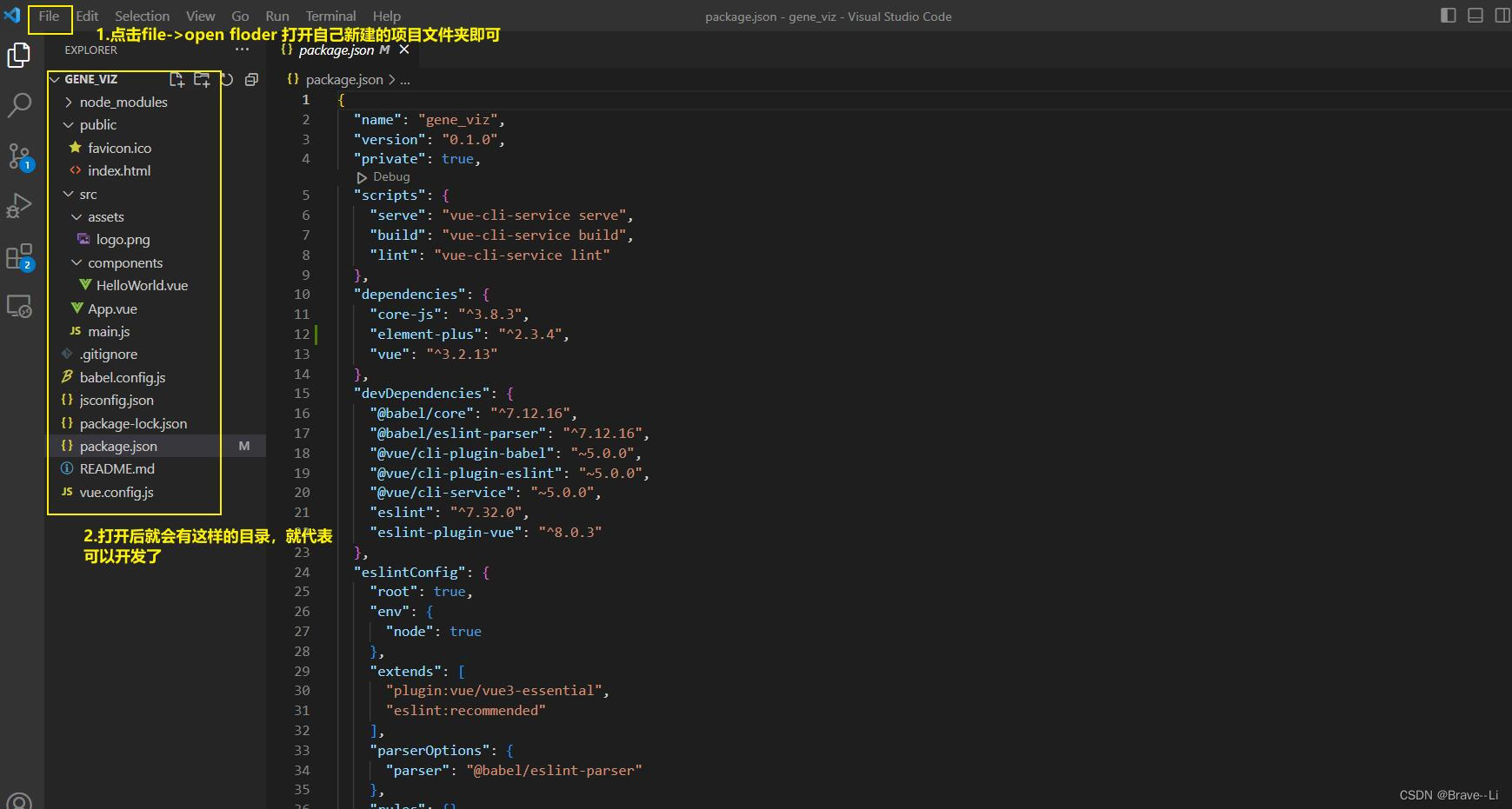Click "plugin:vue/vue3-essential" string in editor

493,691
